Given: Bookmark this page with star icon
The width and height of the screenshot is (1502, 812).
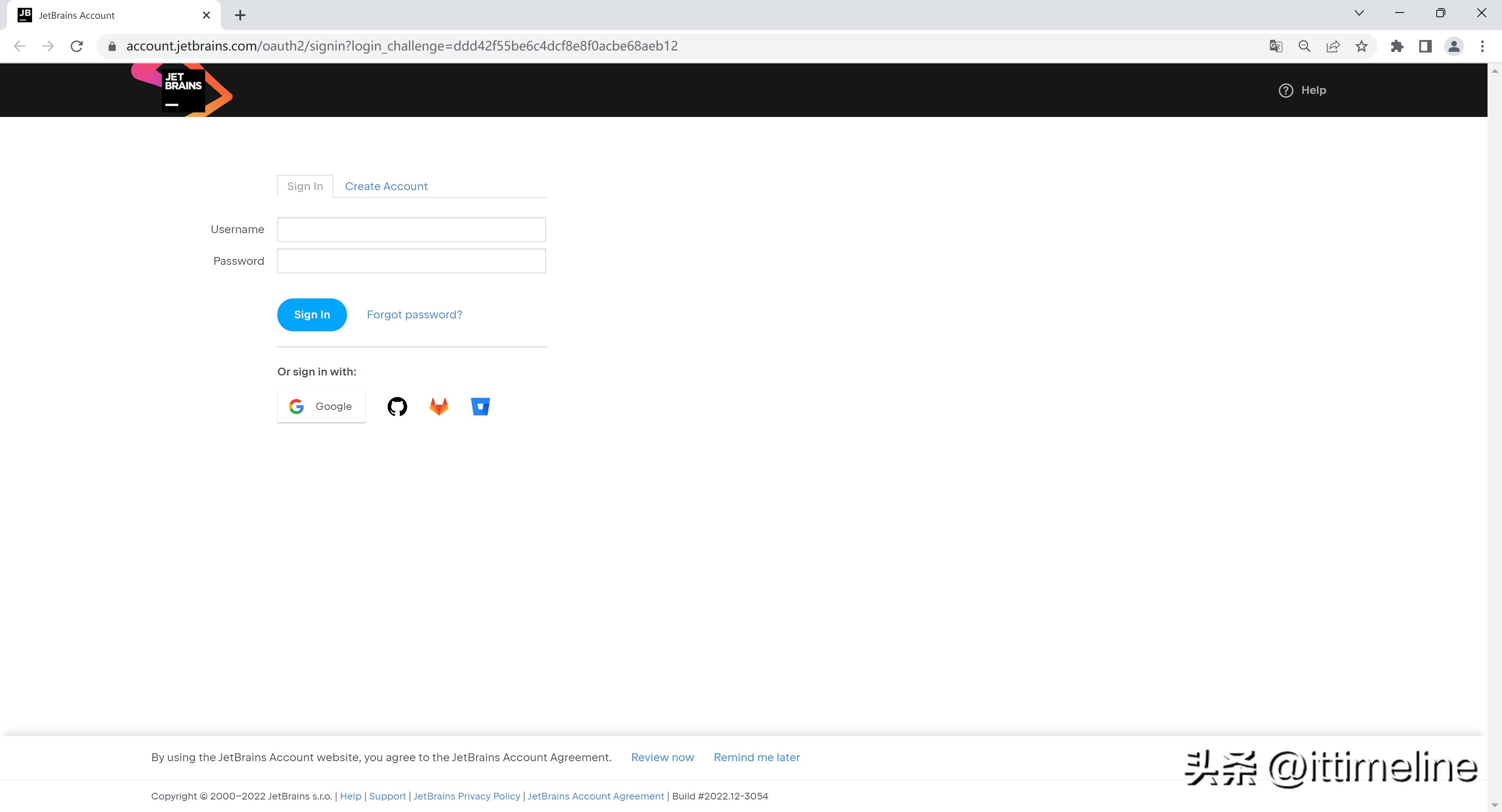Looking at the screenshot, I should coord(1362,46).
